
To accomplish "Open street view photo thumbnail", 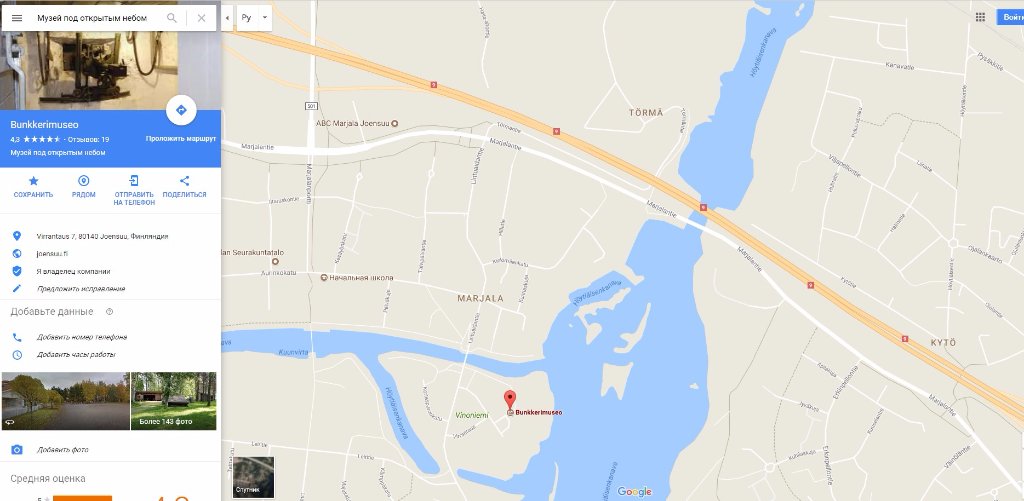I will (x=65, y=401).
